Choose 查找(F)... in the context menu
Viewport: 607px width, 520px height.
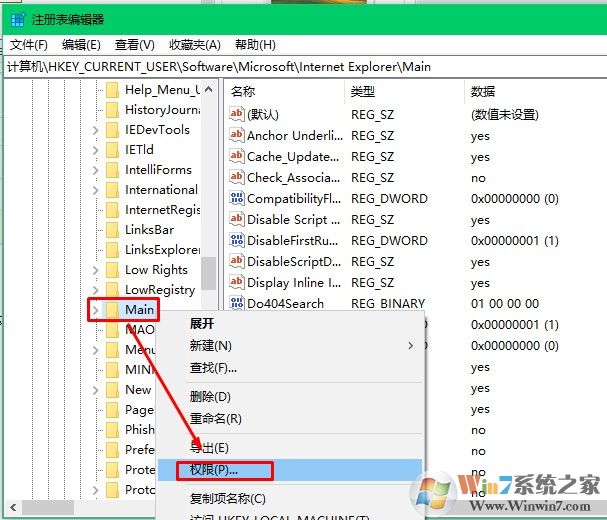(213, 367)
